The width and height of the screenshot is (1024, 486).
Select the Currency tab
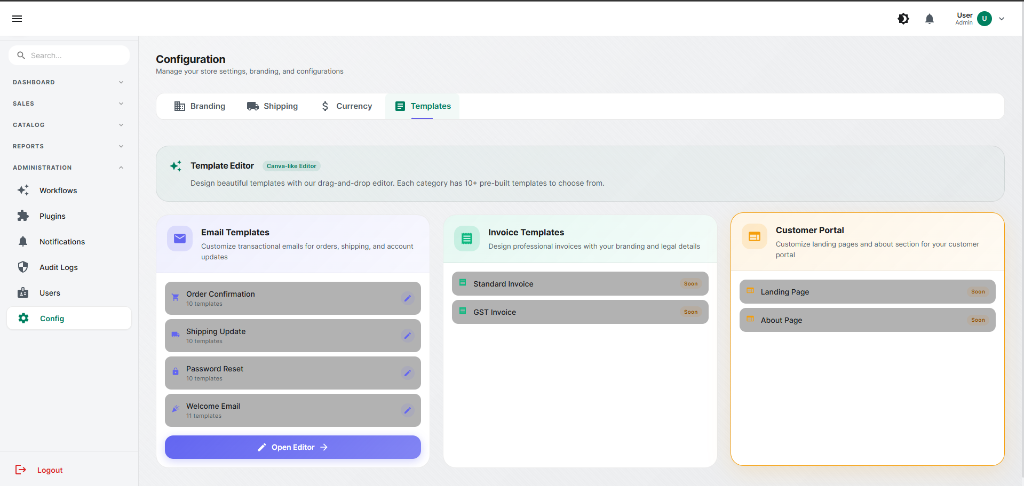point(346,106)
